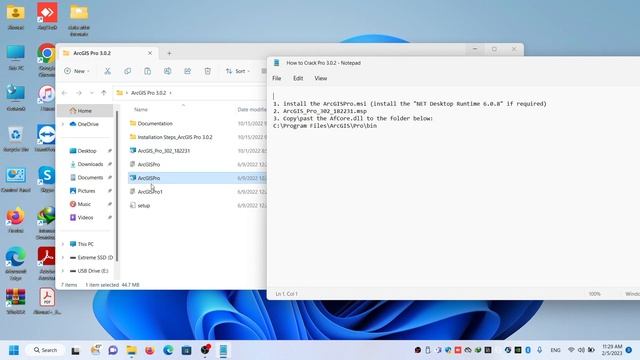640x360 pixels.
Task: Close the ArcGIS Pro 3.0.2 Explorer tab
Action: pos(150,53)
